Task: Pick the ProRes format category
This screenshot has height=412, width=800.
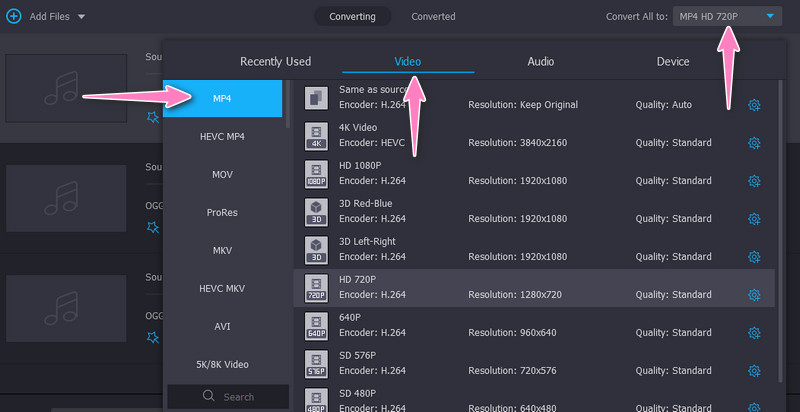Action: 222,212
